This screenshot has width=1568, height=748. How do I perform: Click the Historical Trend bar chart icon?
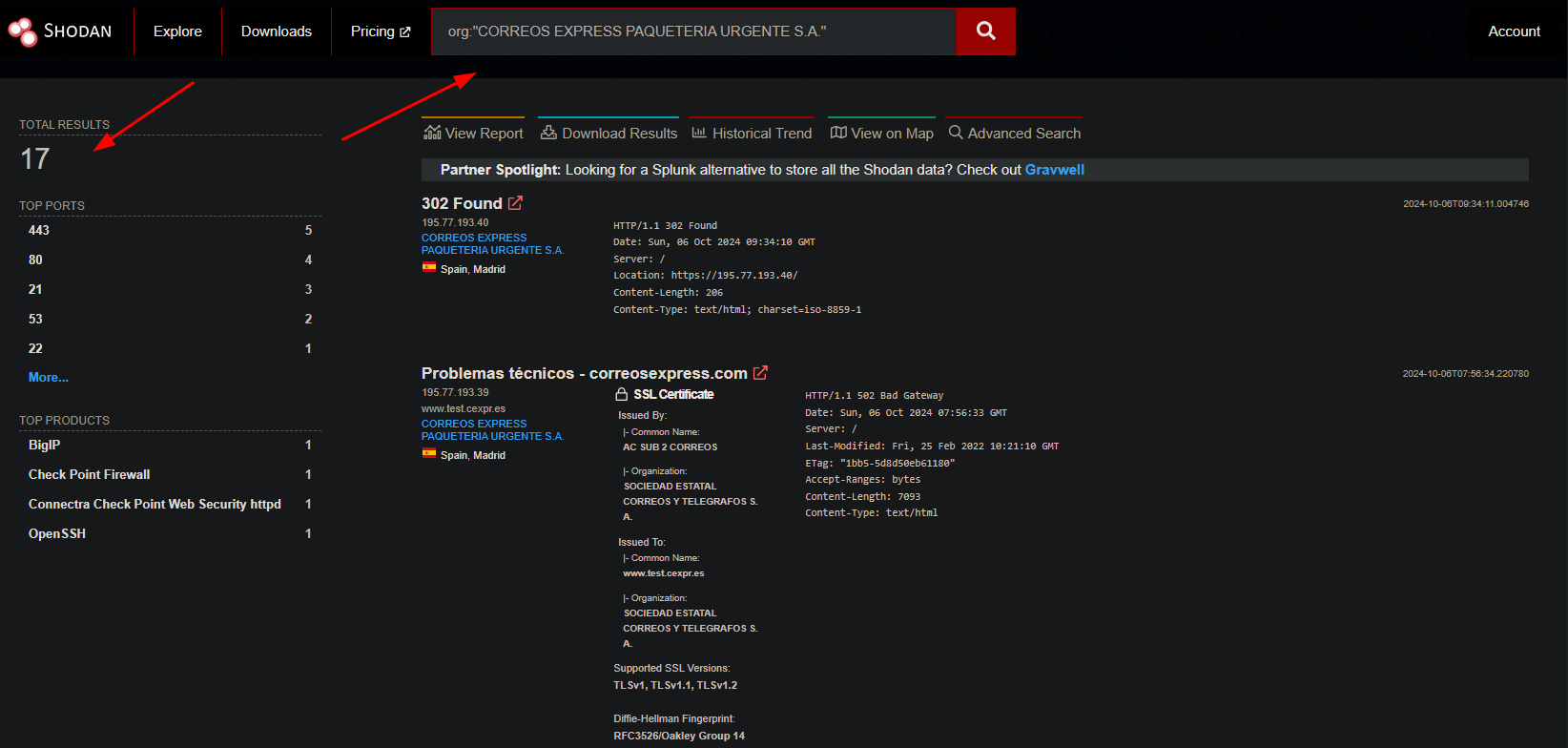click(x=699, y=133)
